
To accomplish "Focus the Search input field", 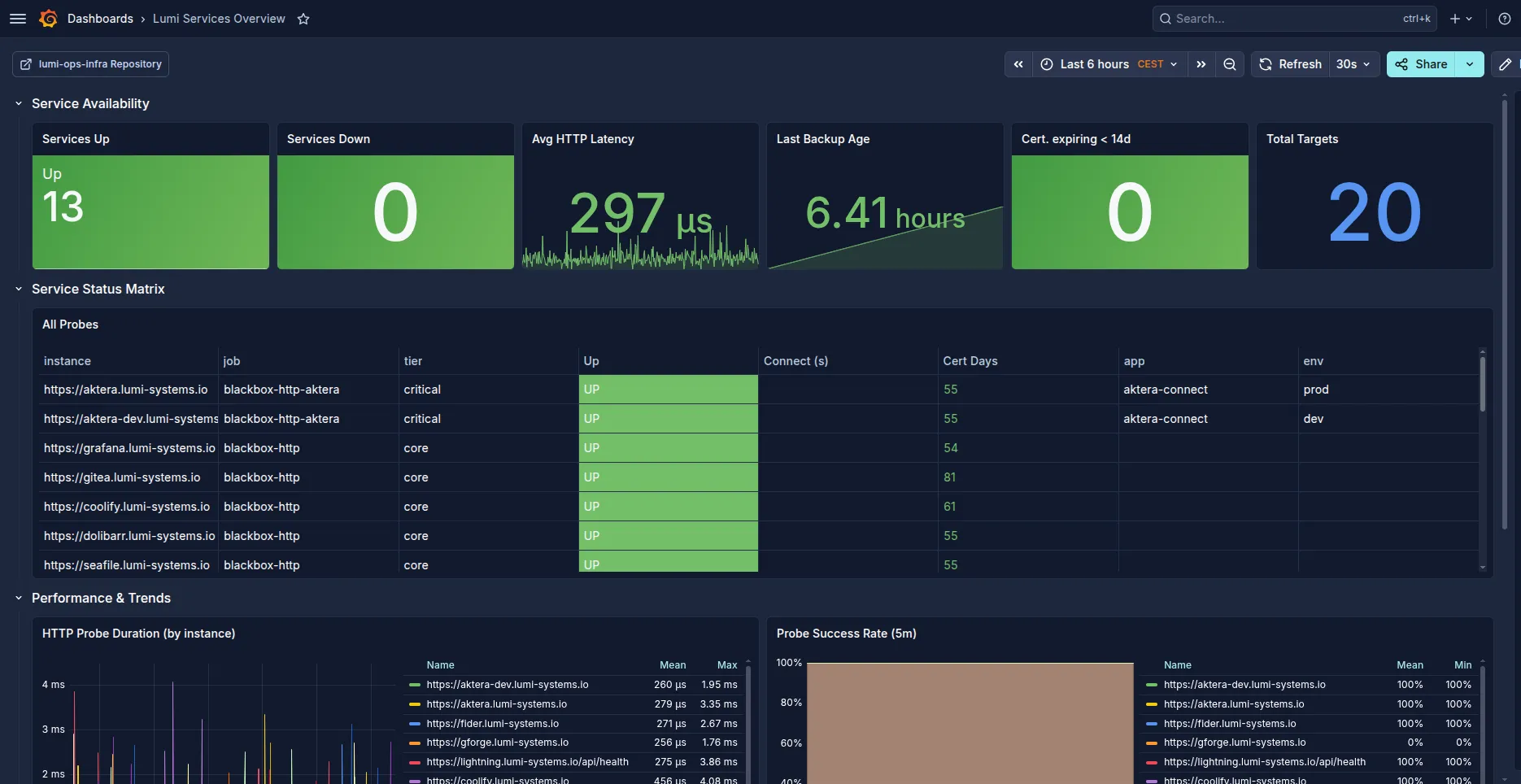I will [1294, 19].
